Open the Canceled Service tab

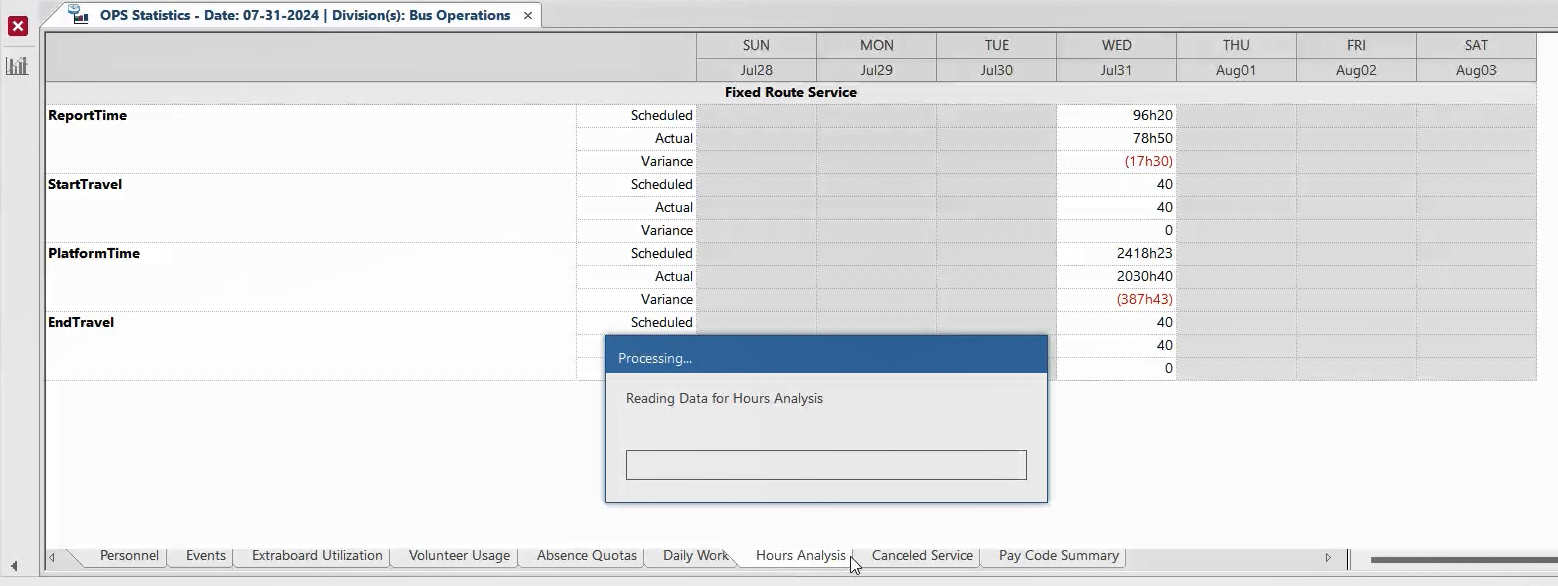[922, 556]
